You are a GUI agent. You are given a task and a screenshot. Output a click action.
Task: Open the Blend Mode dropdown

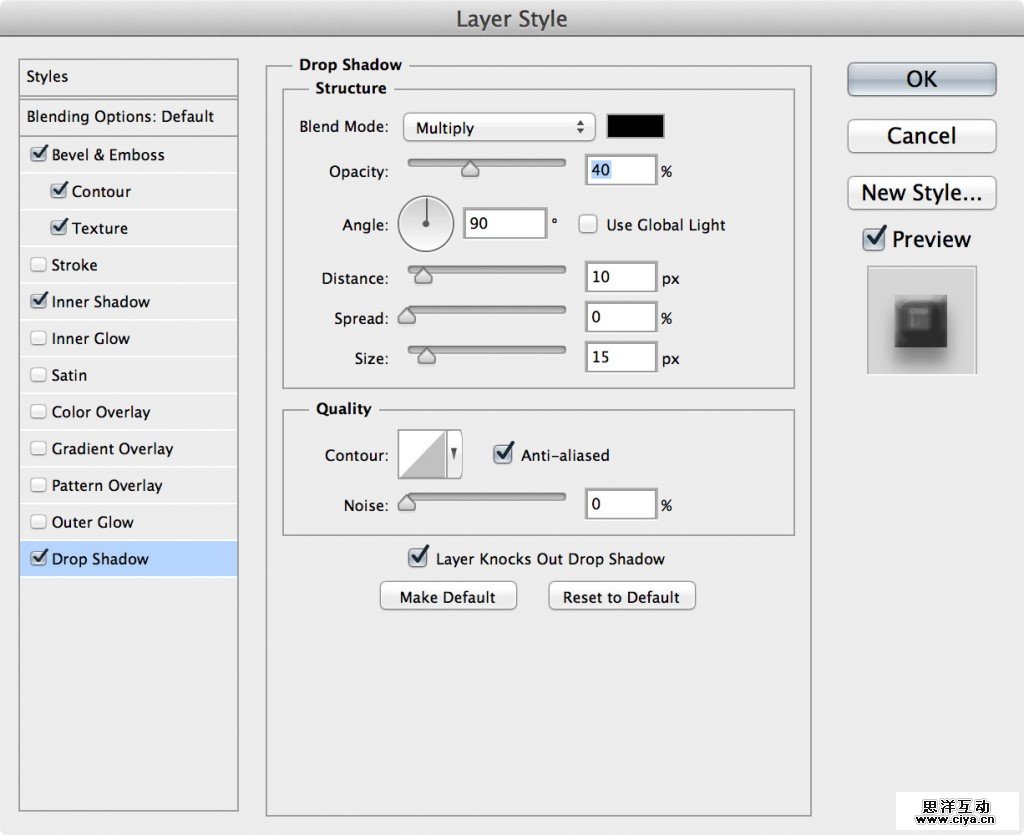pos(499,128)
